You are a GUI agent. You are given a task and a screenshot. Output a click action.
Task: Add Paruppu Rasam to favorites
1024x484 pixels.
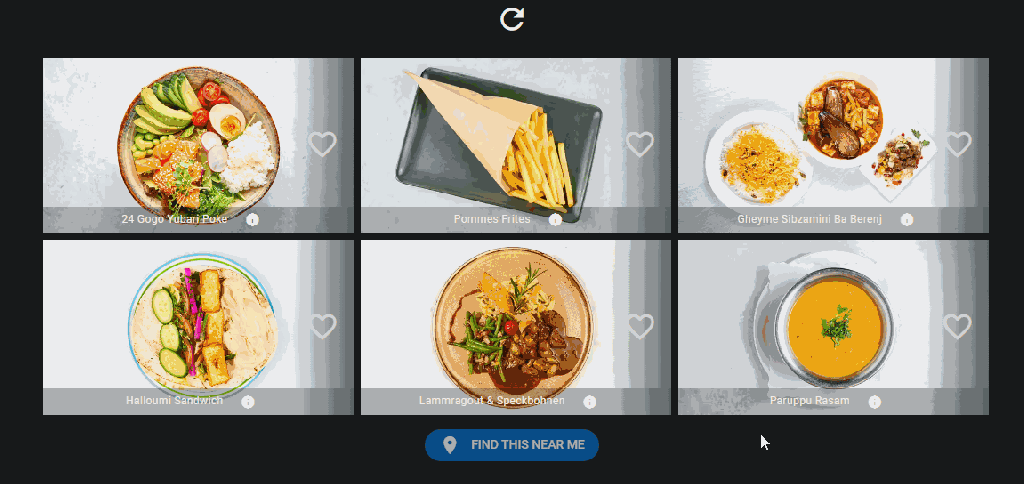pyautogui.click(x=958, y=326)
